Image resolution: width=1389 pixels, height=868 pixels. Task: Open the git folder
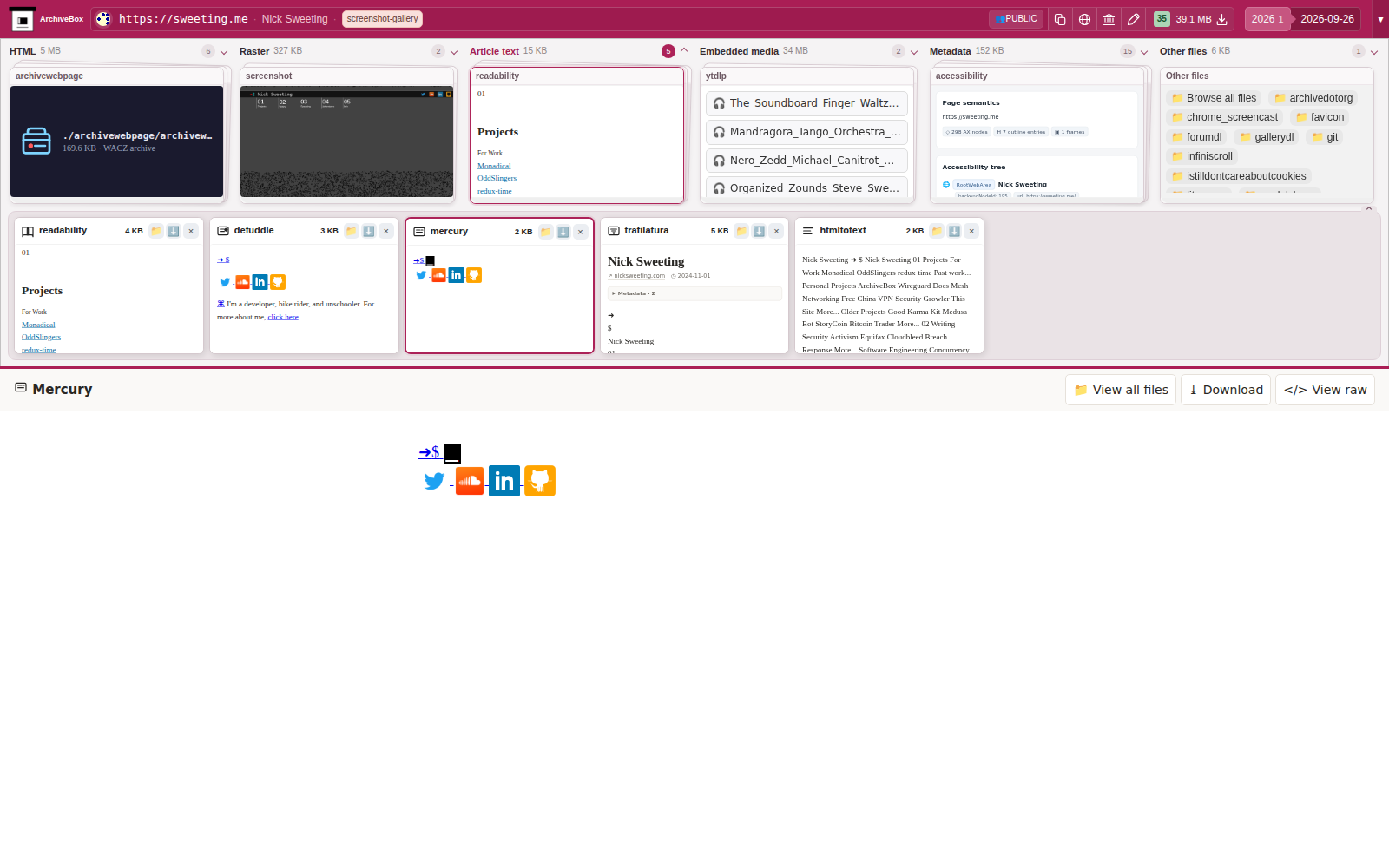(x=1325, y=137)
